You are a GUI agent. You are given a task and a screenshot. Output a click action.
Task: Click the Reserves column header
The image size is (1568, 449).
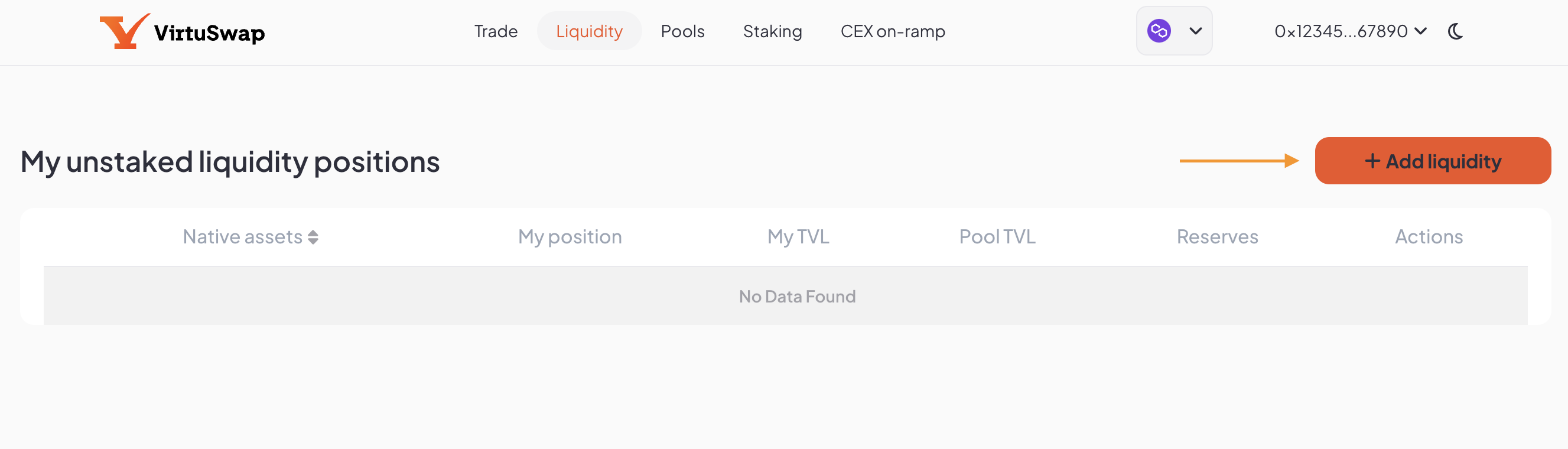coord(1217,237)
